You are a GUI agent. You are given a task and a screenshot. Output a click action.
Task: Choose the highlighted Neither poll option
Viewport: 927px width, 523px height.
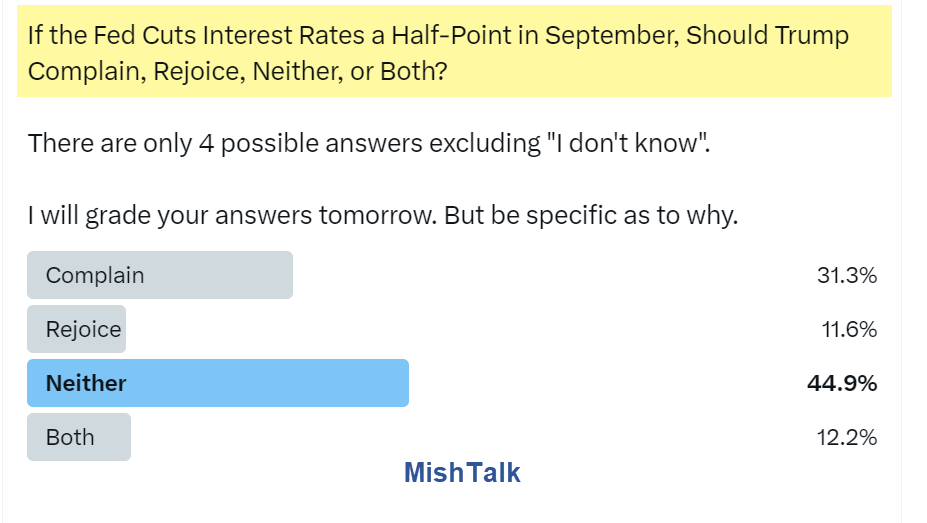218,383
